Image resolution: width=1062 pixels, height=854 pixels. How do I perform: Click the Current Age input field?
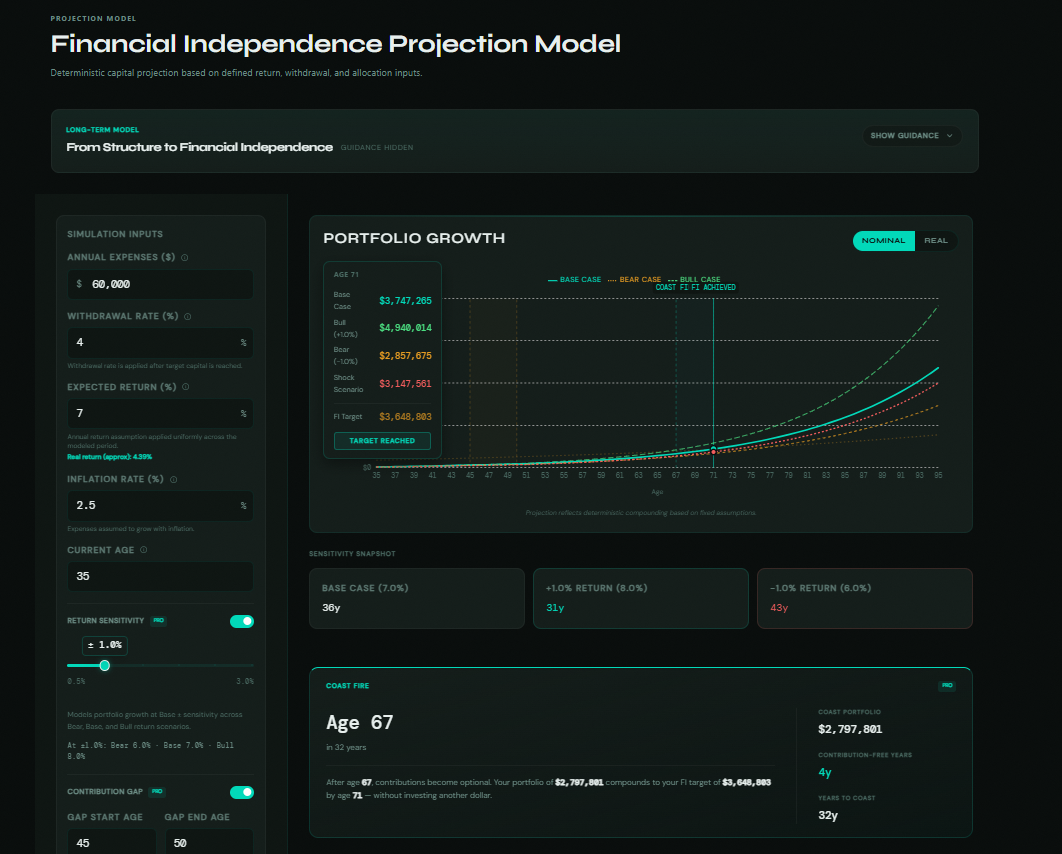tap(161, 576)
